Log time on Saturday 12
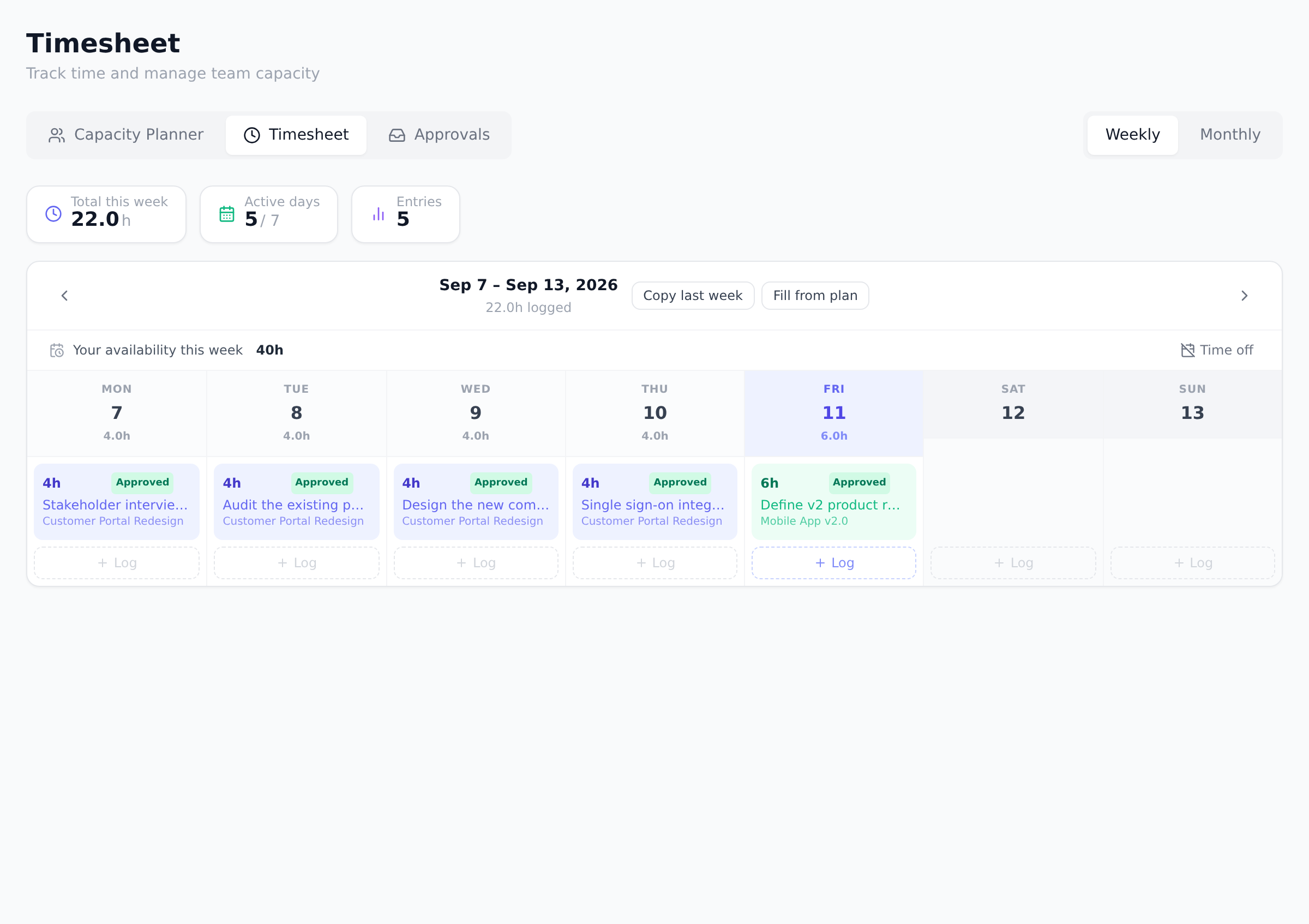Screen dimensions: 1309x924 click(x=1013, y=563)
